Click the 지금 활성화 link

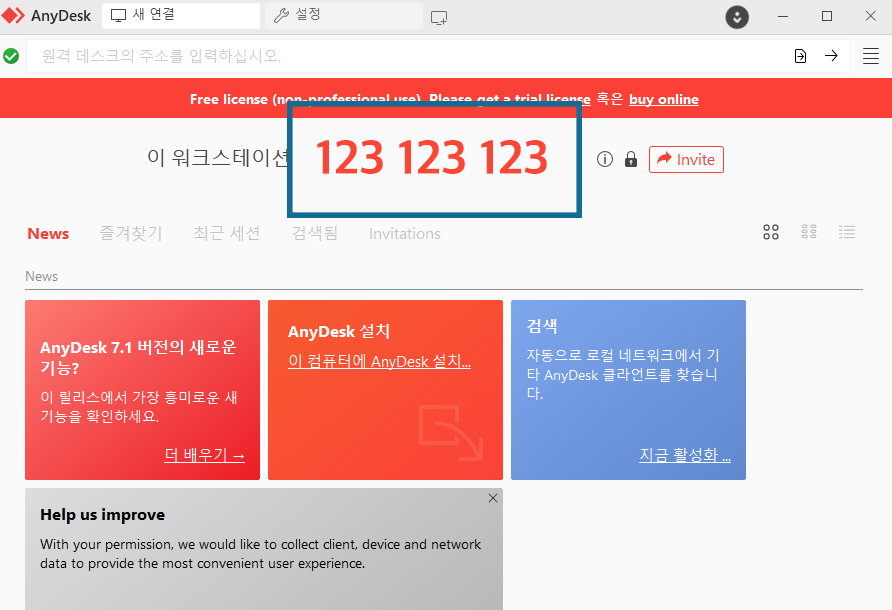pos(685,455)
